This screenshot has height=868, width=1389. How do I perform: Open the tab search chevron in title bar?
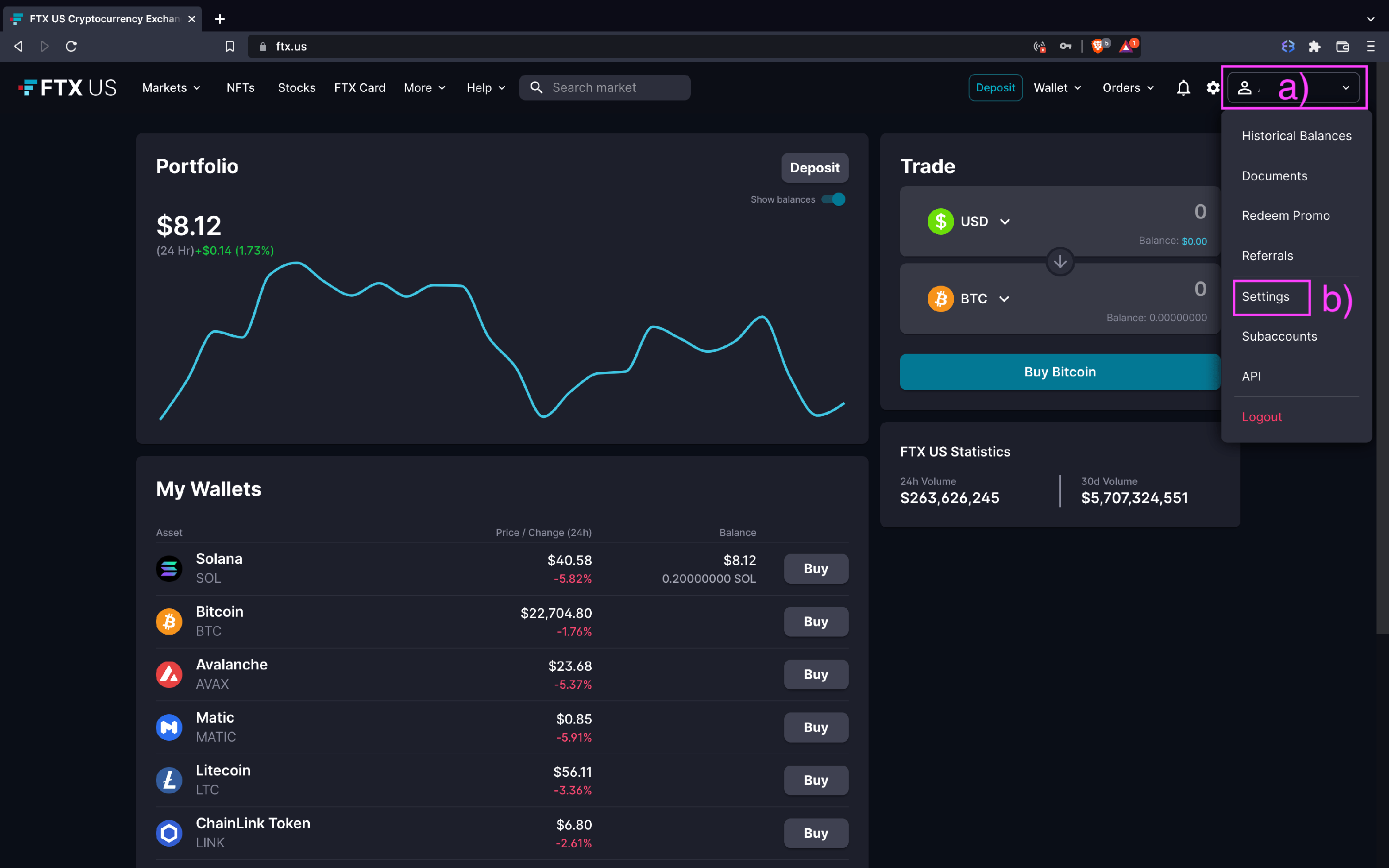pyautogui.click(x=1370, y=19)
